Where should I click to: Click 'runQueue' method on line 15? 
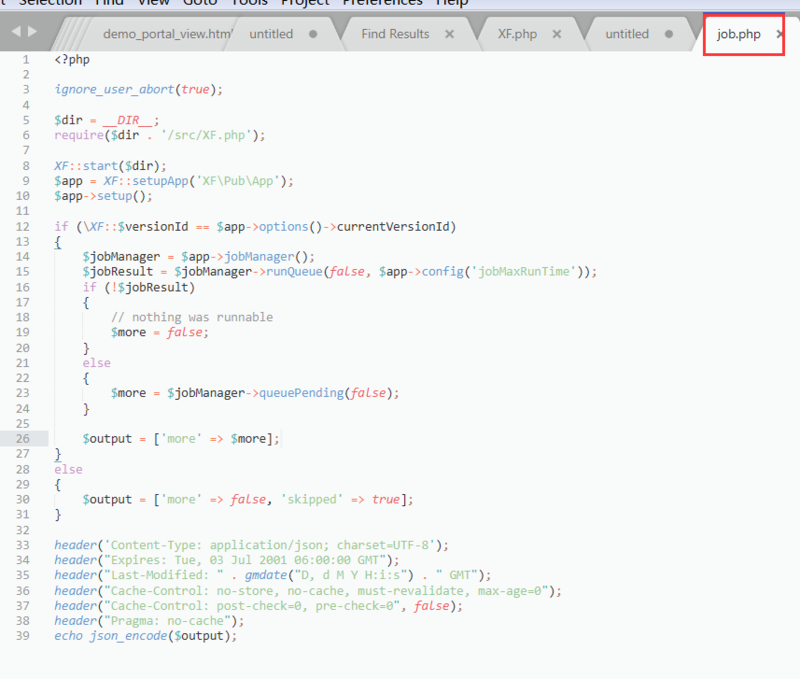pos(294,272)
